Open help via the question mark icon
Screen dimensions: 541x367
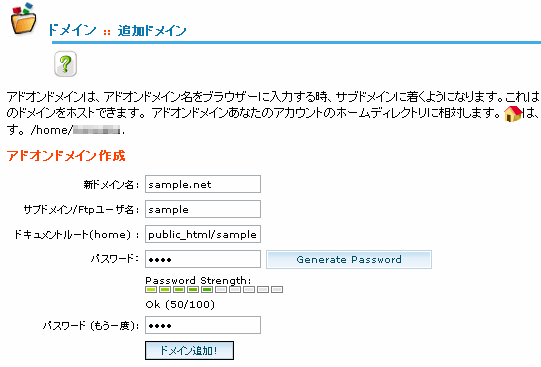tap(66, 64)
